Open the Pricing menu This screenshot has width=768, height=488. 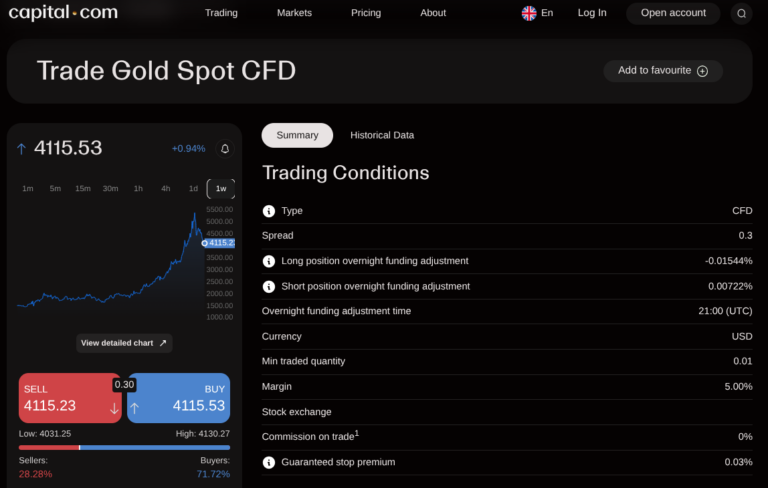366,13
